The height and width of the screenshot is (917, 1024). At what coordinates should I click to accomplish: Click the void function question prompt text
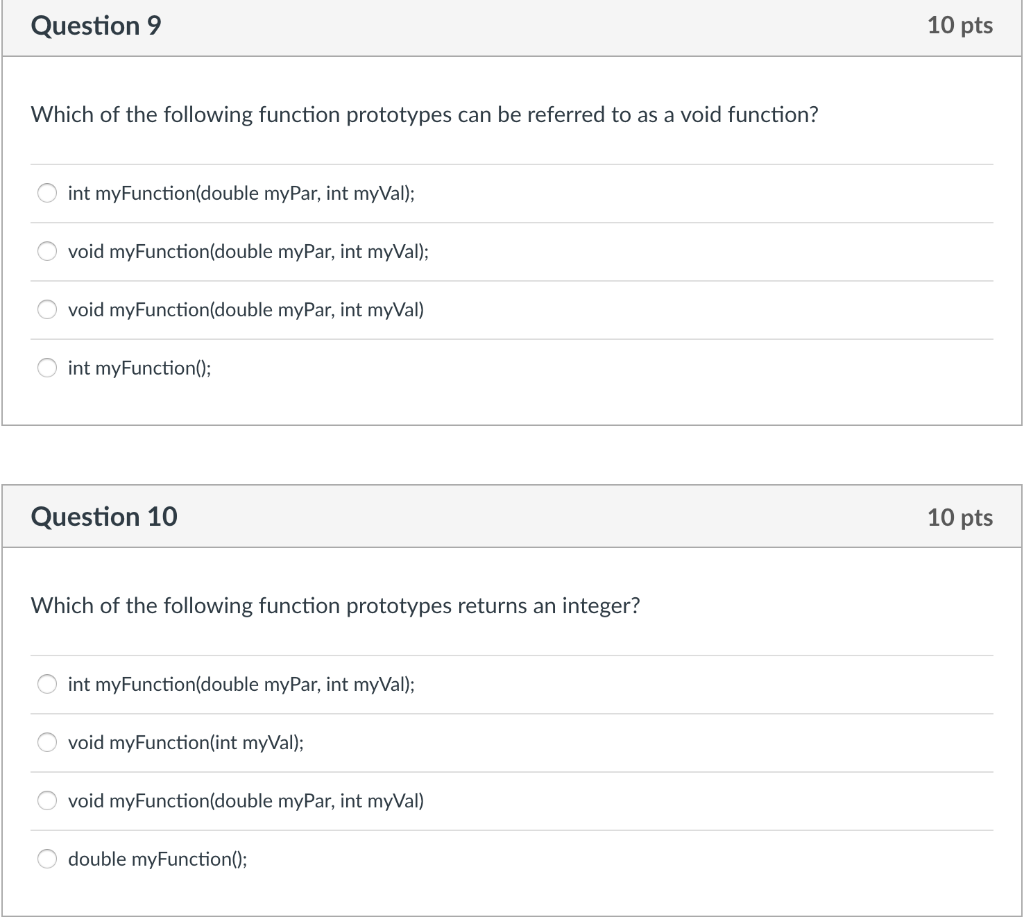424,115
